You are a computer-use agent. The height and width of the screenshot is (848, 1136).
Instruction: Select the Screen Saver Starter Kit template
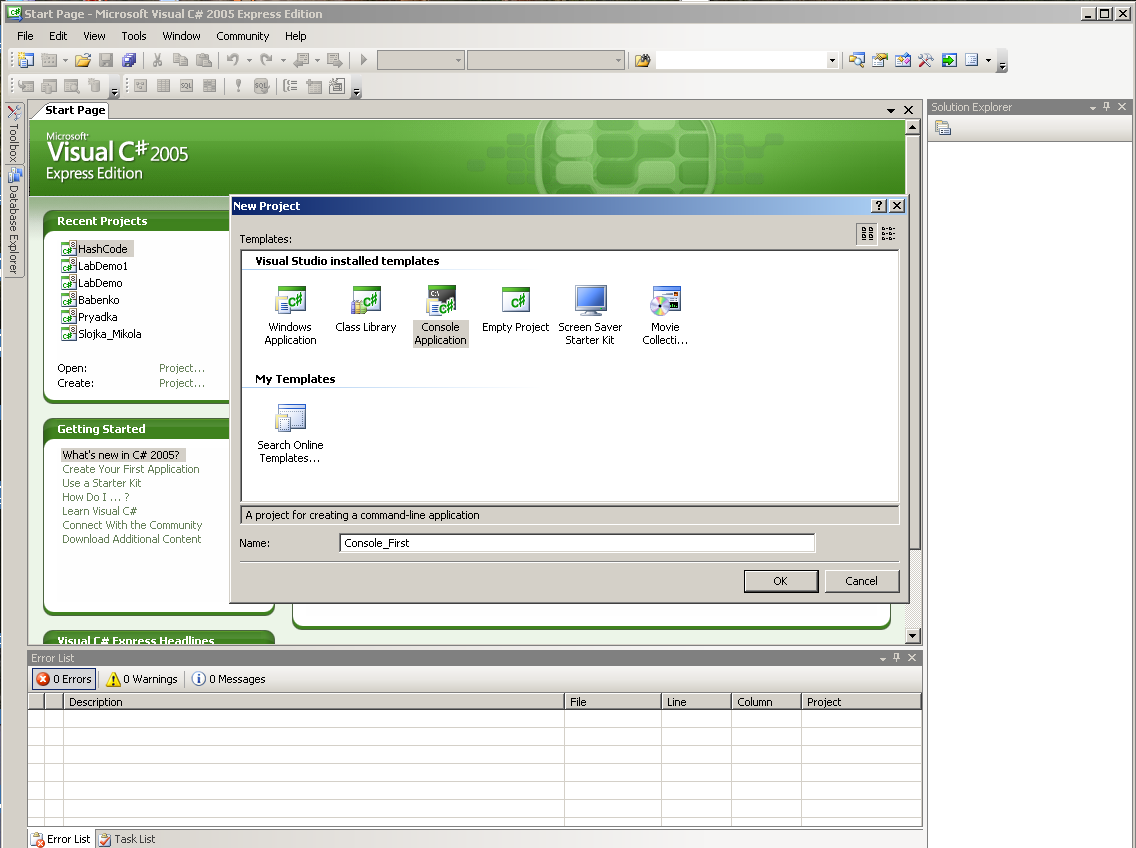(590, 315)
